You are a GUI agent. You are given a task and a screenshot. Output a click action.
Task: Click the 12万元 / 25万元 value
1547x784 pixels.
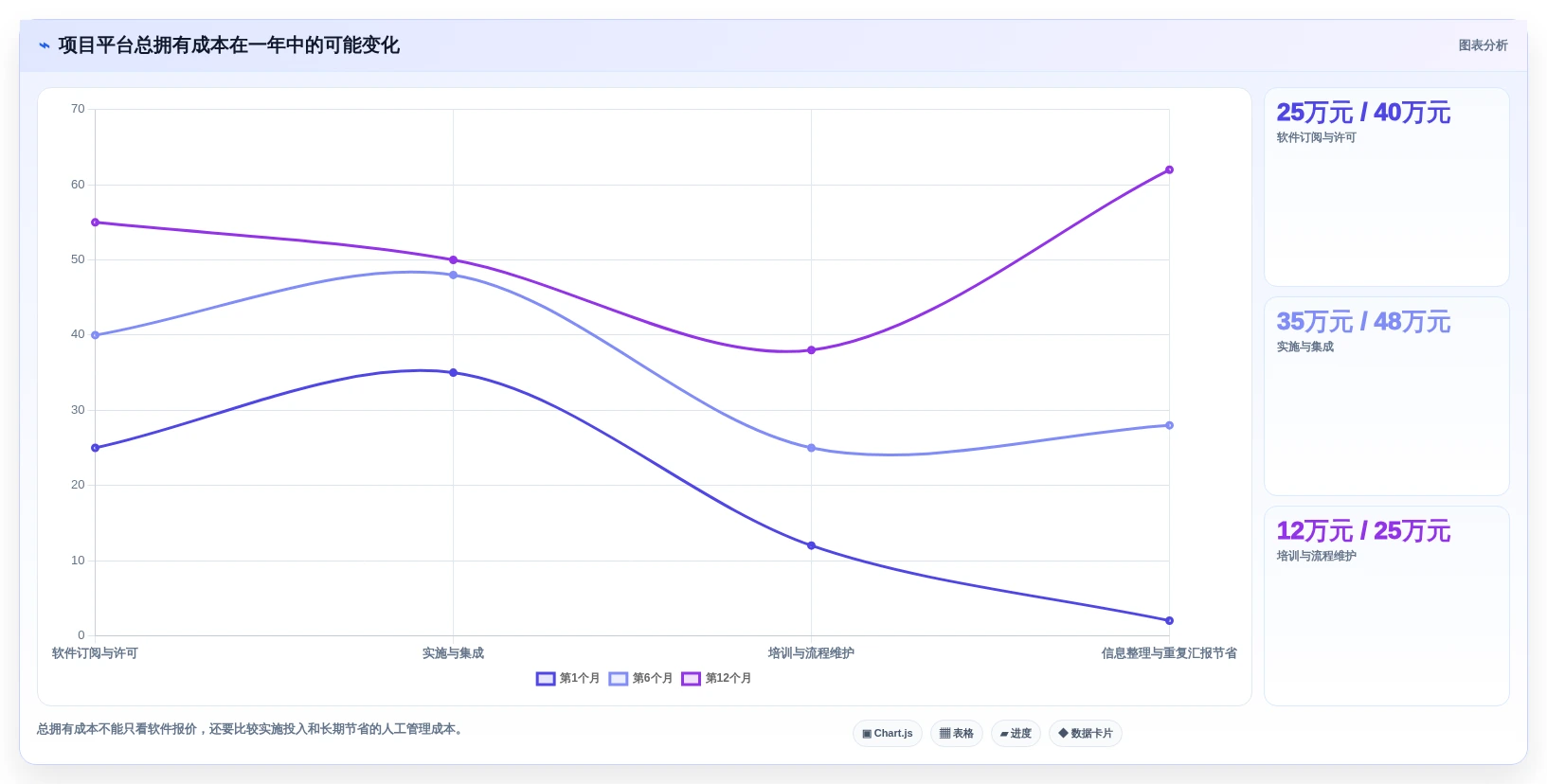tap(1363, 531)
